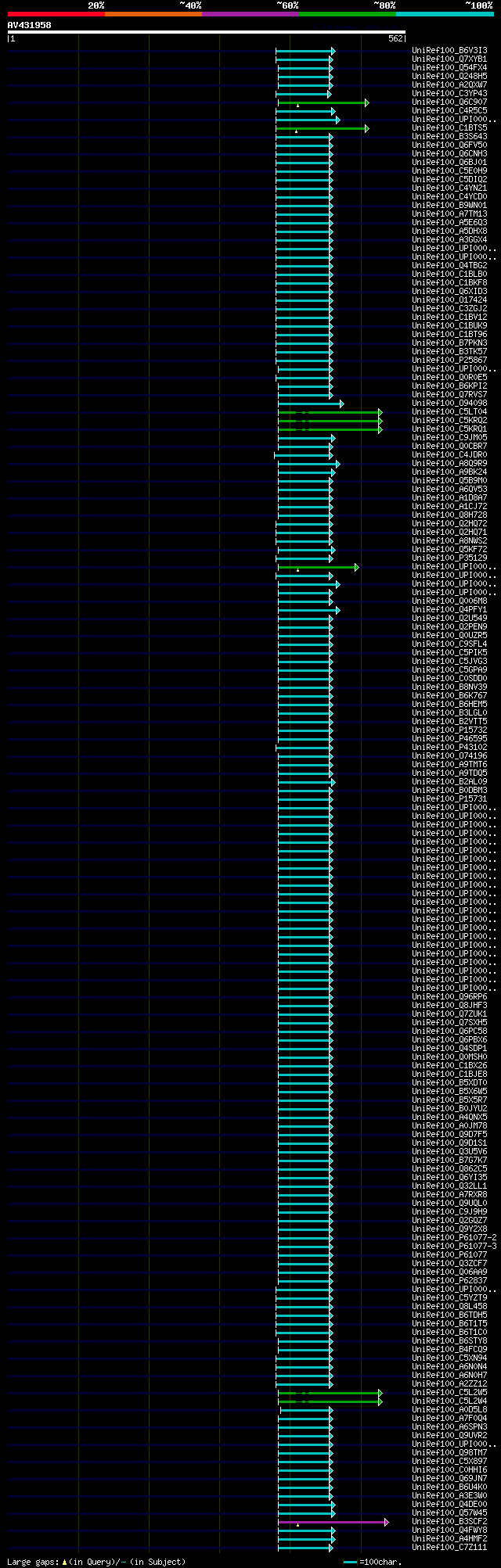Screen dimensions: 501x1568
Task: Select the UniRef100_Q8H728 label
Action: (449, 515)
